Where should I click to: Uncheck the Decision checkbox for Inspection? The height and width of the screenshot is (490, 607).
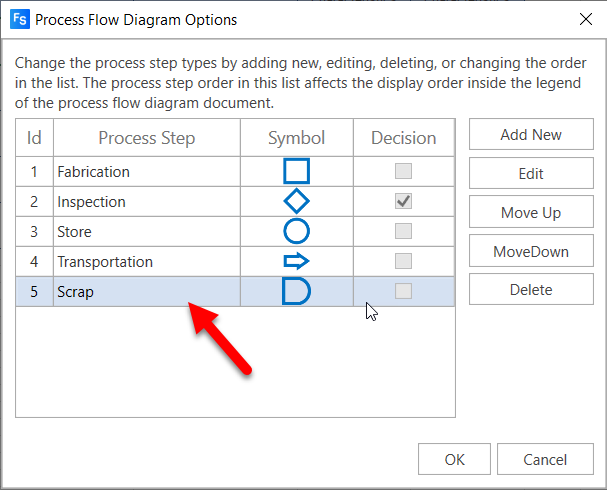[x=403, y=201]
